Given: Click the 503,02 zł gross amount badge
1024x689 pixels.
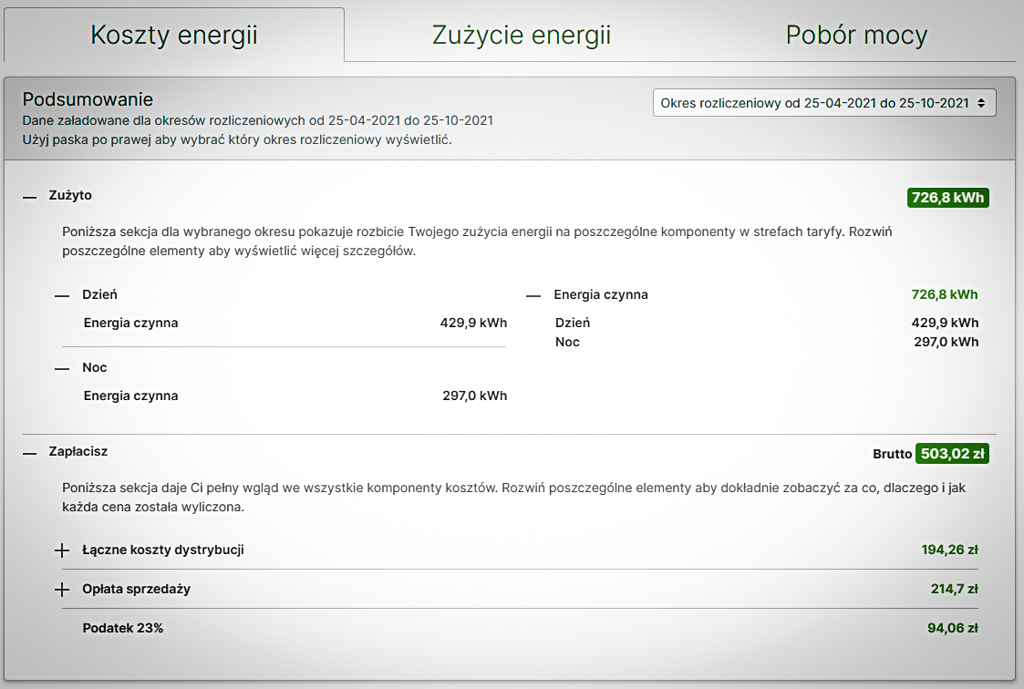Looking at the screenshot, I should 952,454.
